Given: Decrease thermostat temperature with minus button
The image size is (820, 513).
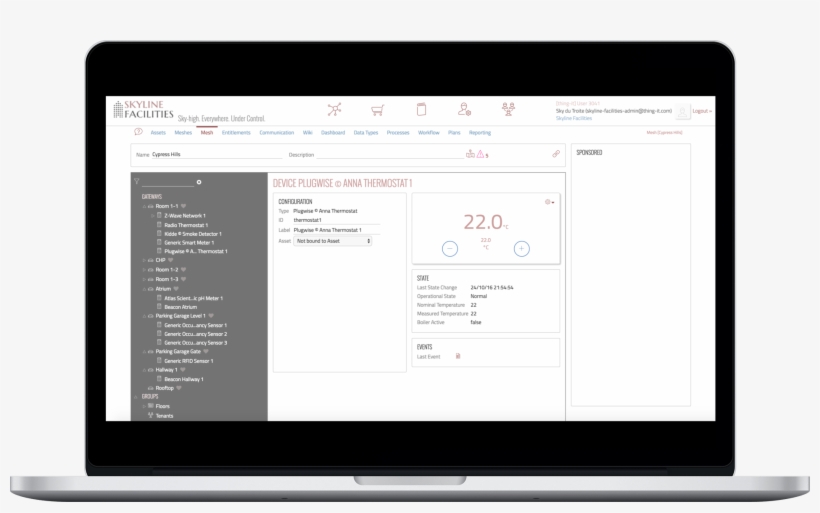Looking at the screenshot, I should coord(449,248).
